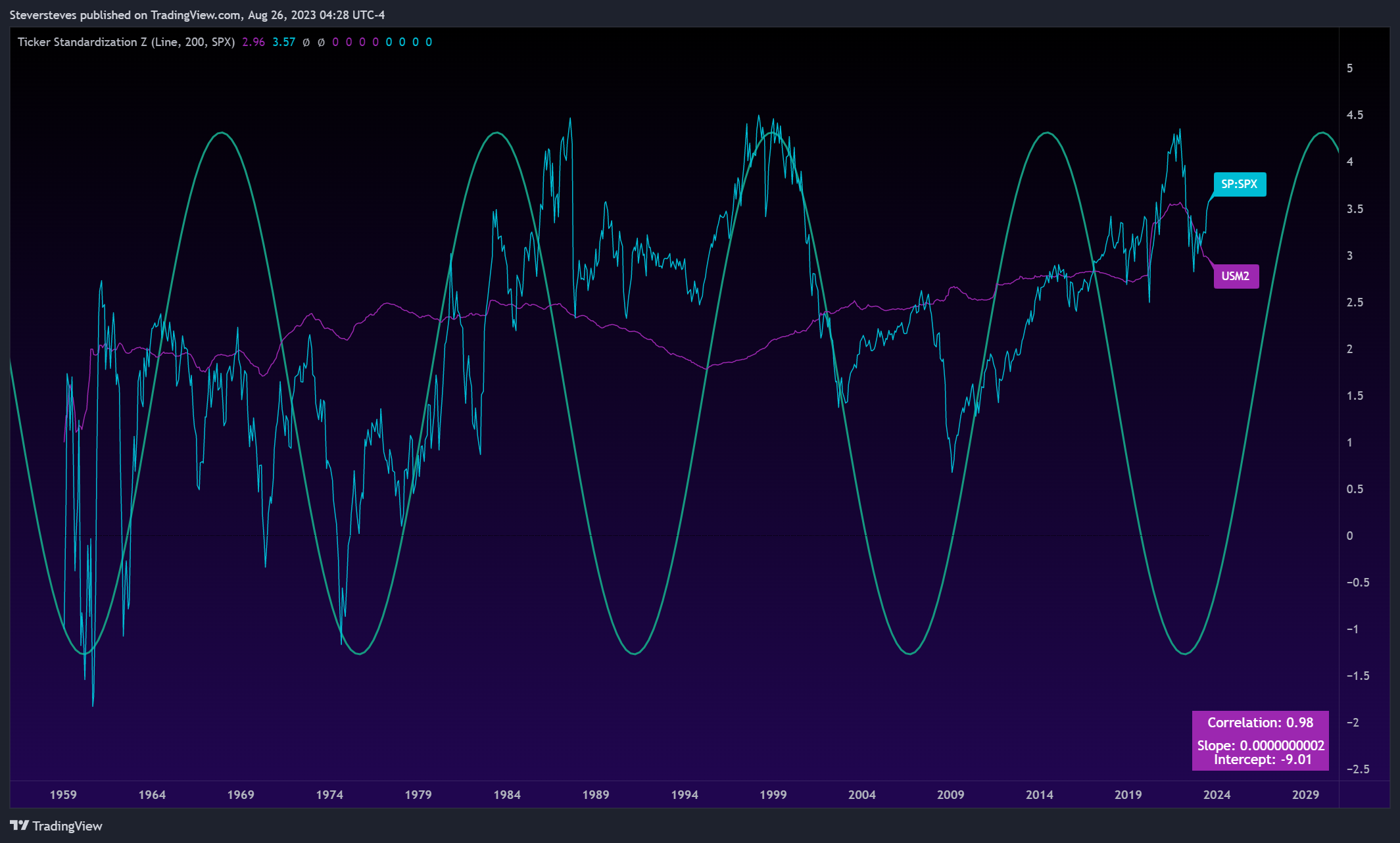Viewport: 1400px width, 843px height.
Task: Click the 1989 label on time axis
Action: pos(596,794)
